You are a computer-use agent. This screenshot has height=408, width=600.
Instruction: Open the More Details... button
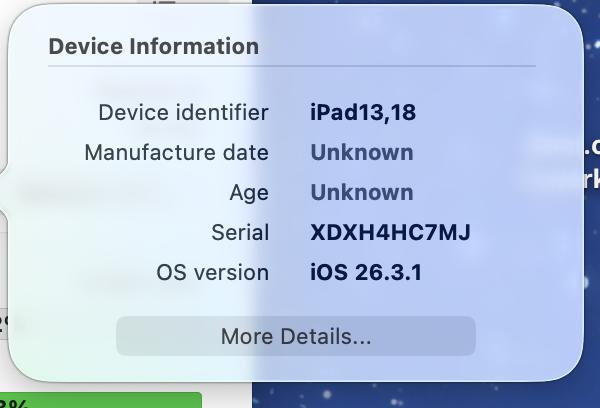point(296,336)
